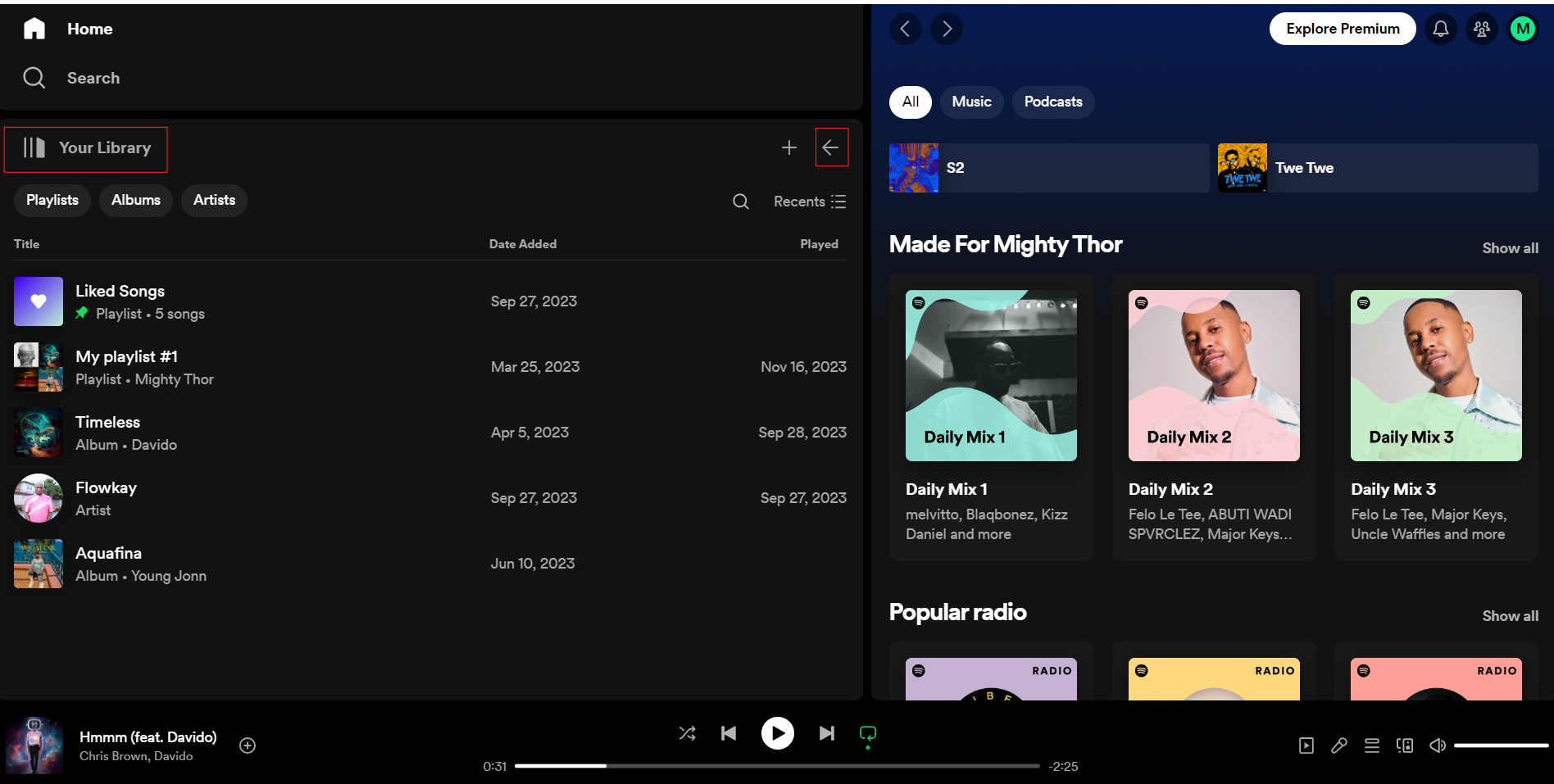
Task: Open Liked Songs playlist
Action: point(430,301)
